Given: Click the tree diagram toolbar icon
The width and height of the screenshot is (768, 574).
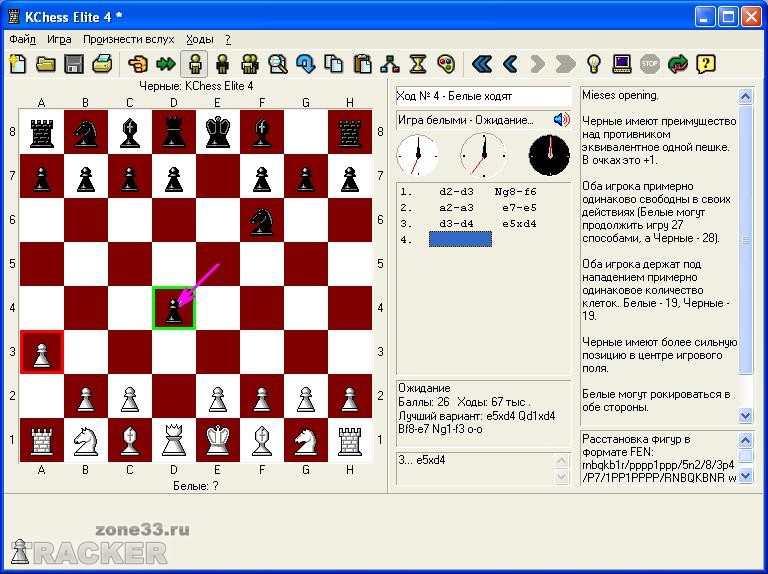Looking at the screenshot, I should coord(390,64).
